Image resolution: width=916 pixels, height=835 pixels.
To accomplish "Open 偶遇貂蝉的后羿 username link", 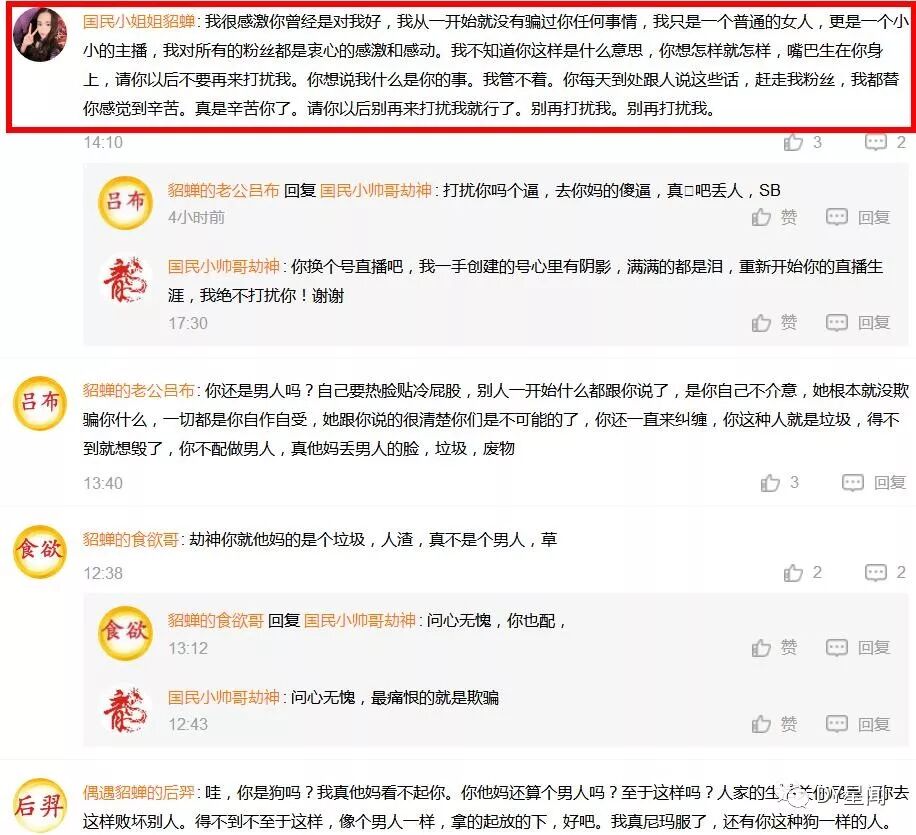I will tap(138, 792).
